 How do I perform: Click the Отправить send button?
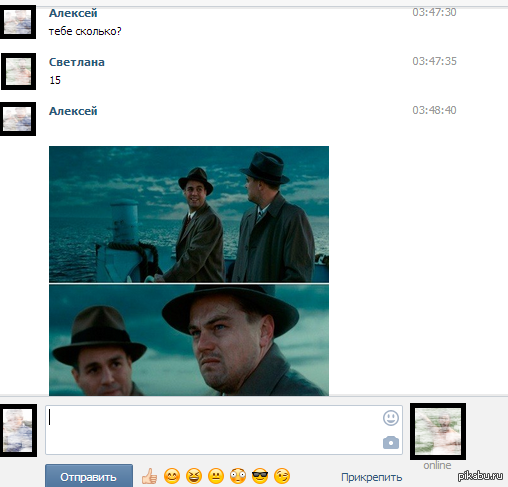pos(89,477)
